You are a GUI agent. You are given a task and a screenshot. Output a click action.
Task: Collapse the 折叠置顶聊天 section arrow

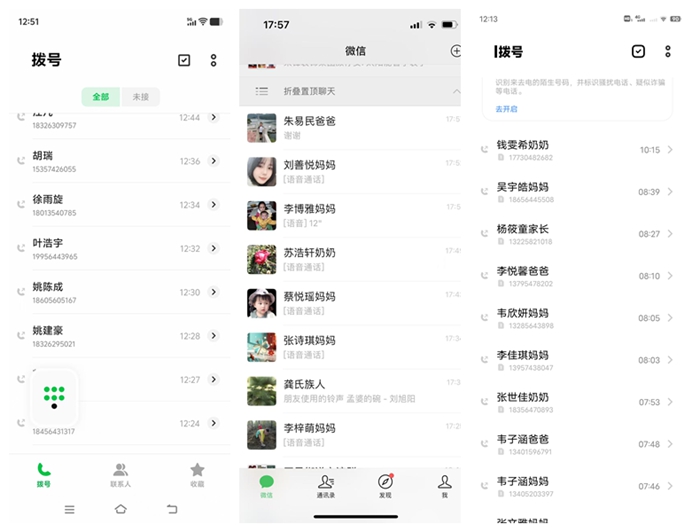[456, 91]
